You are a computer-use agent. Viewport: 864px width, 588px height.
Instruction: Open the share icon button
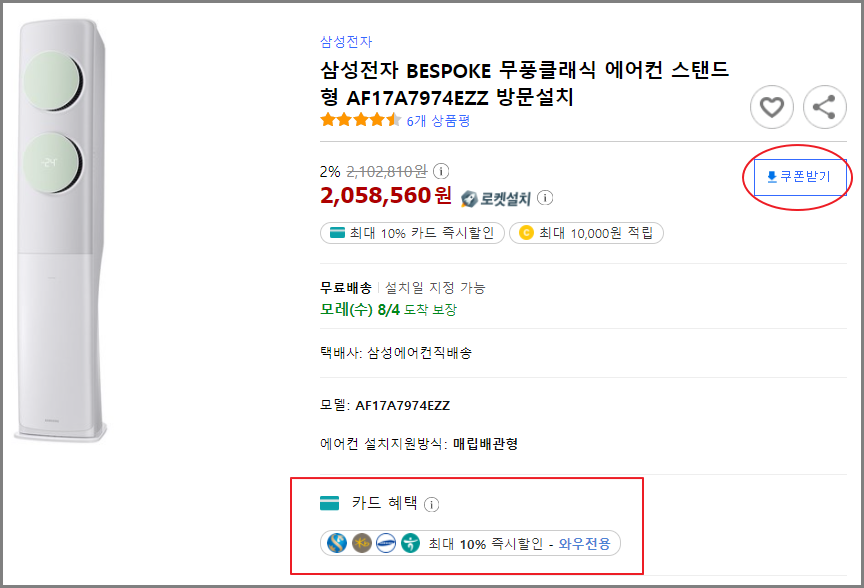coord(824,107)
